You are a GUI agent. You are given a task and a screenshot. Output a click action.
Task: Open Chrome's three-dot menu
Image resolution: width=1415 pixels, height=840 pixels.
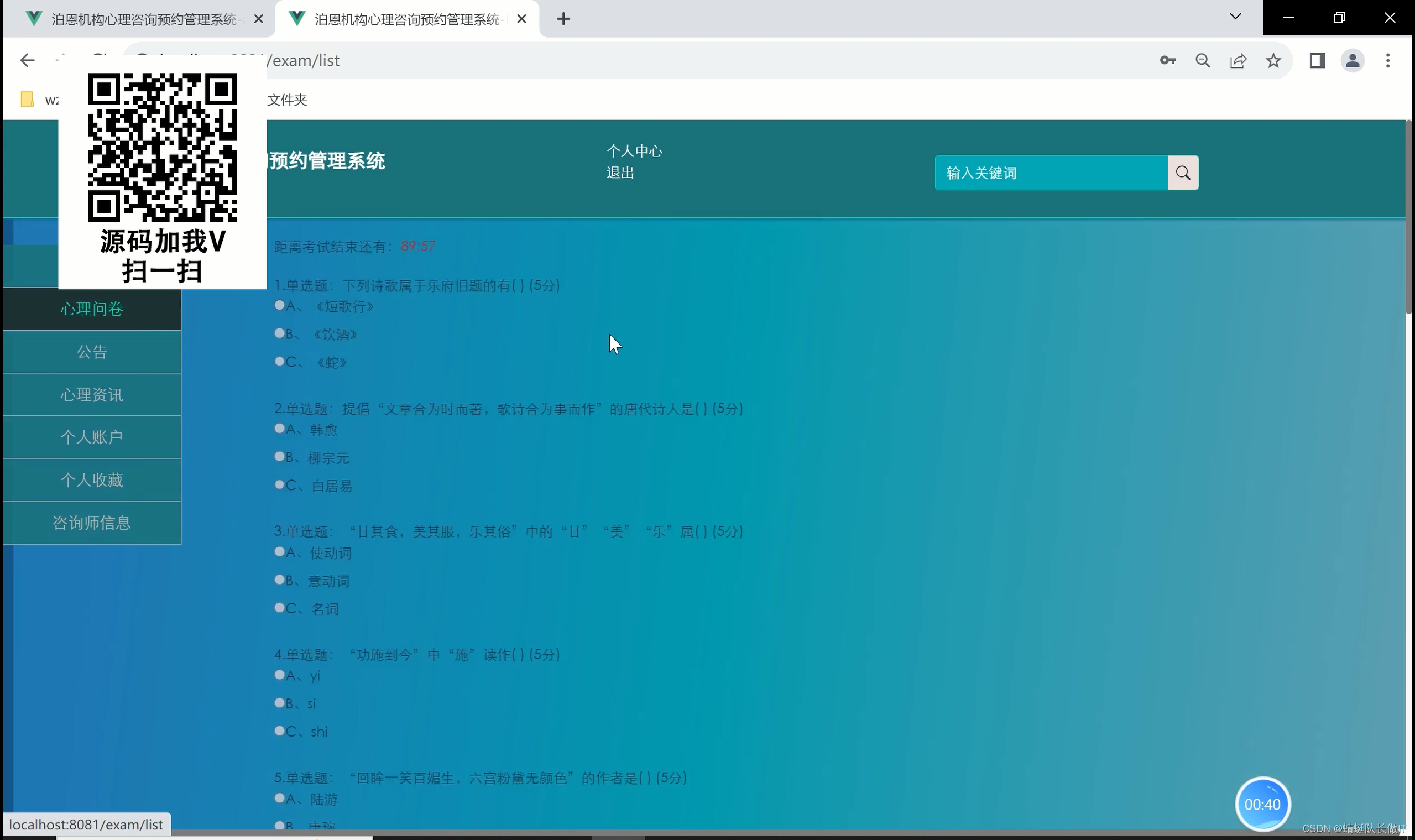[1387, 61]
